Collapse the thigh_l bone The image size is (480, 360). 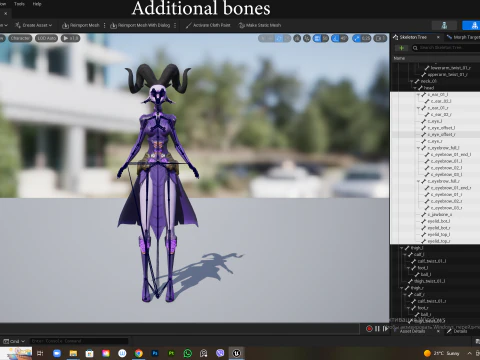[x=402, y=248]
